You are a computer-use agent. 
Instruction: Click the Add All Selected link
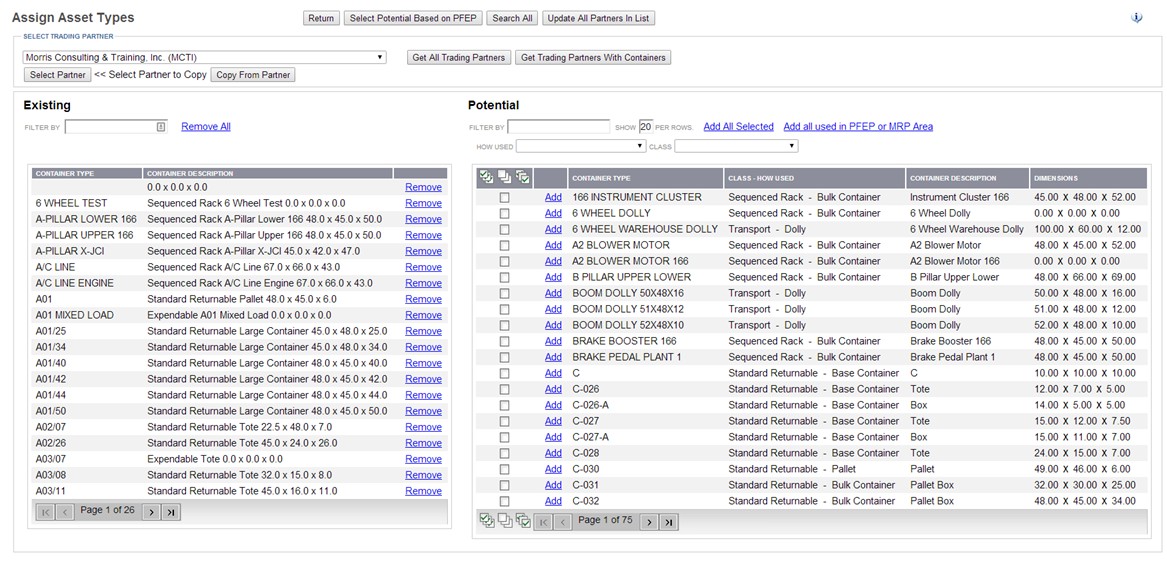click(x=738, y=126)
